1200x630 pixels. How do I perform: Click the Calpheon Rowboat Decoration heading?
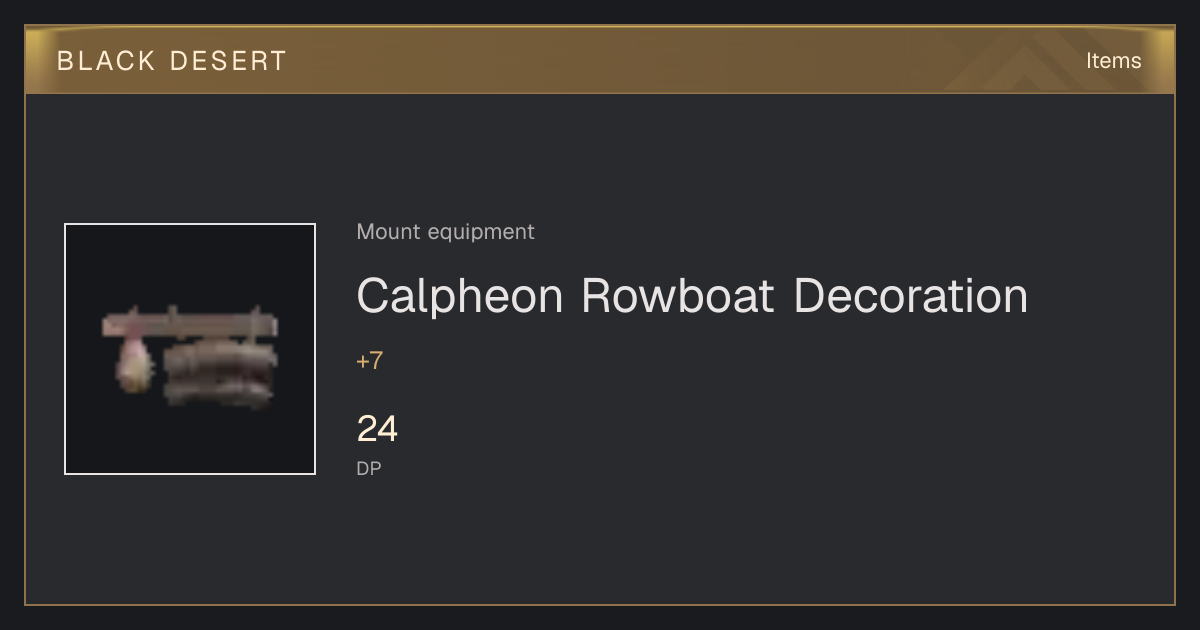[692, 296]
